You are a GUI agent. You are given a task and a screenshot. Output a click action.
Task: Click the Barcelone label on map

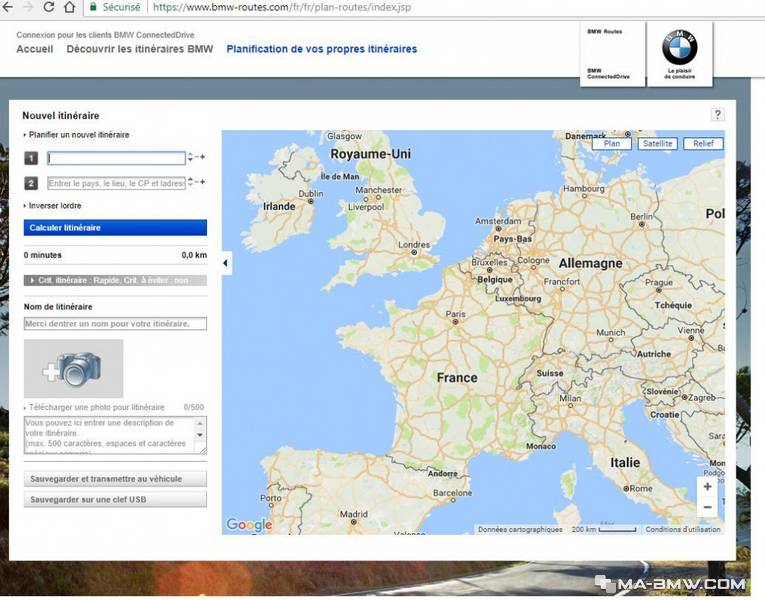452,493
